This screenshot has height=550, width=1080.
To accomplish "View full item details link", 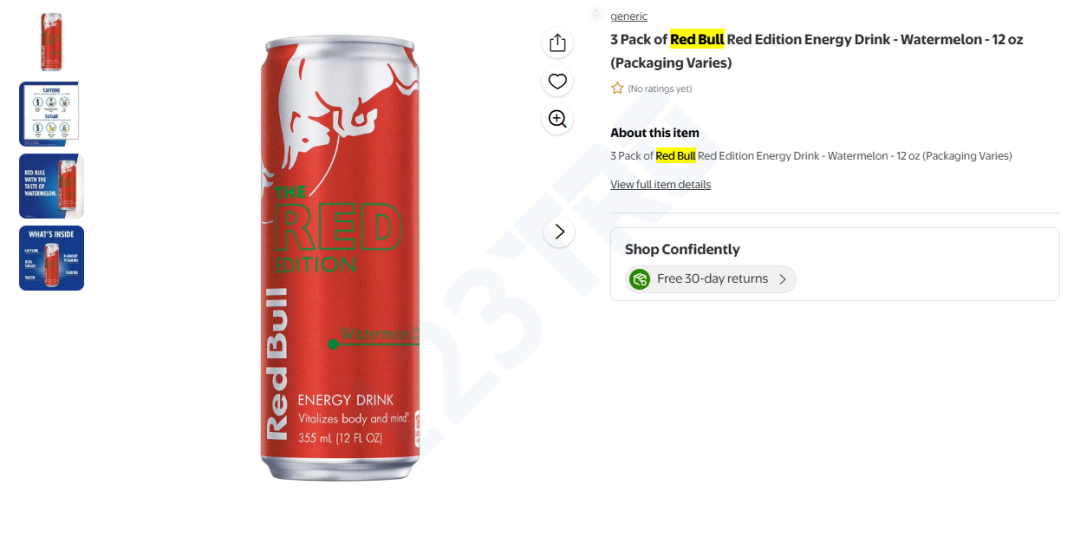I will pos(661,184).
